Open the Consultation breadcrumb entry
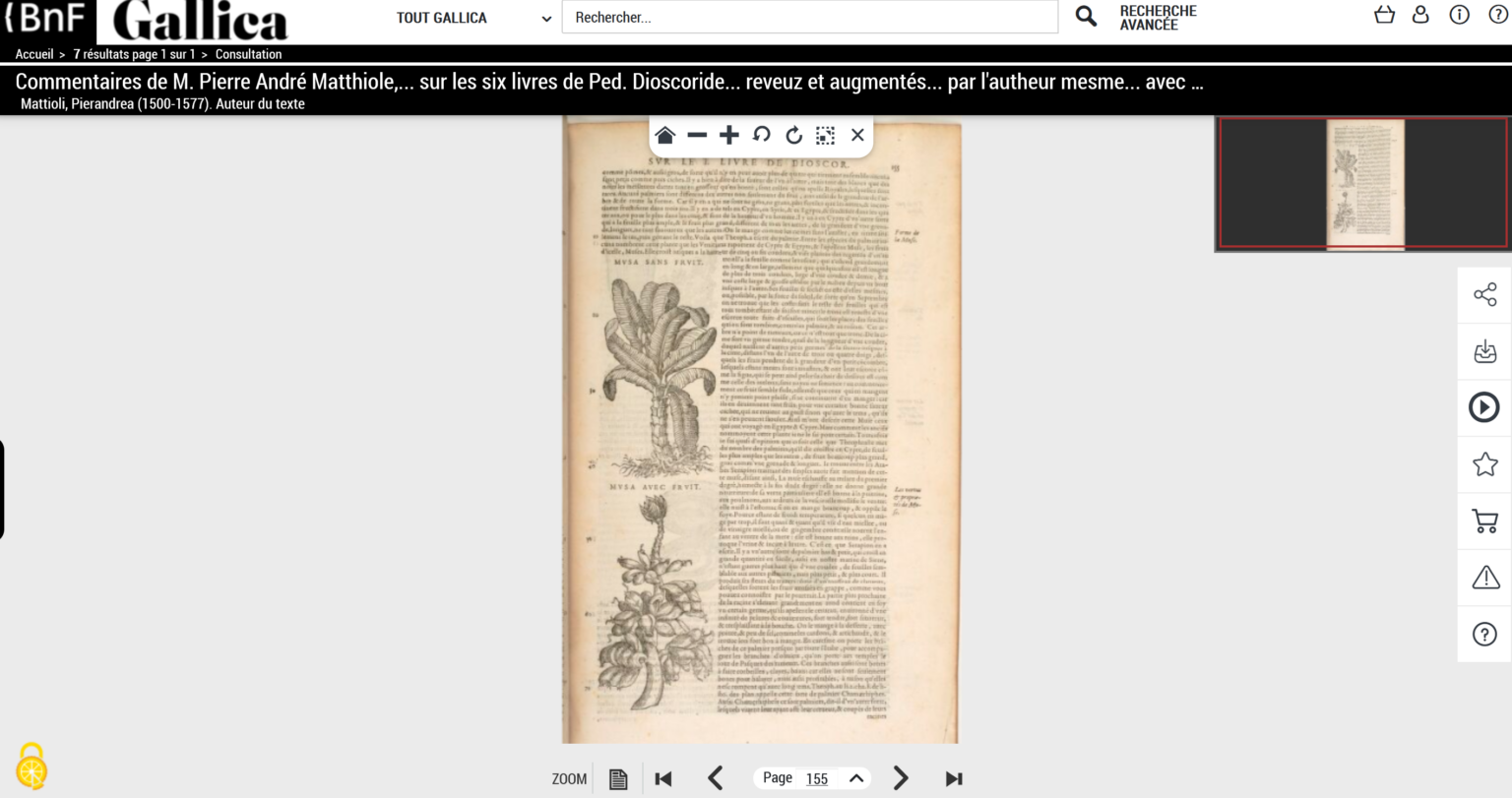The height and width of the screenshot is (798, 1512). coord(248,54)
